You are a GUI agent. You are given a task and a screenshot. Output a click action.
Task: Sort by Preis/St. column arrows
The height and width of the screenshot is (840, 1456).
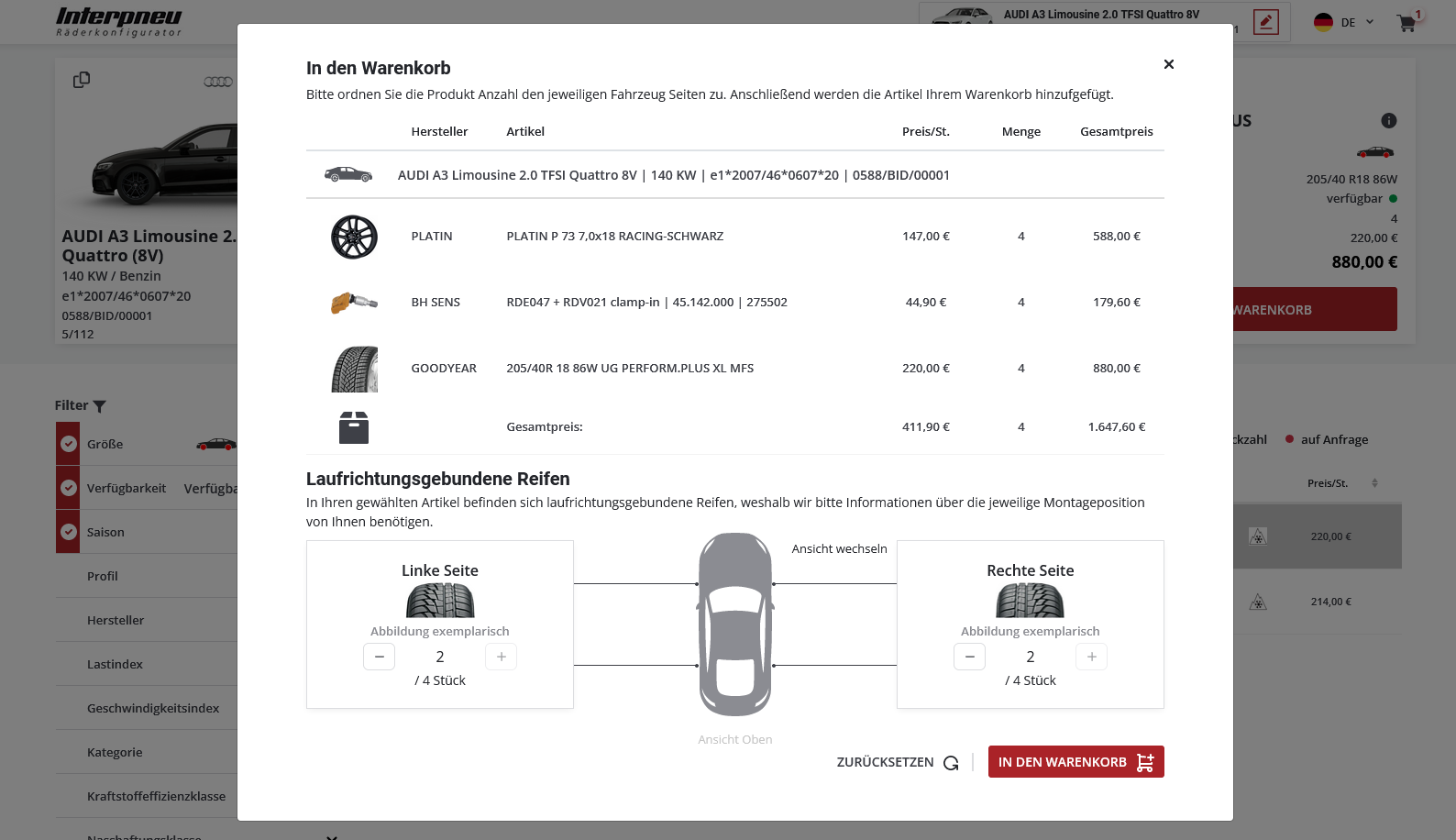(x=1374, y=483)
